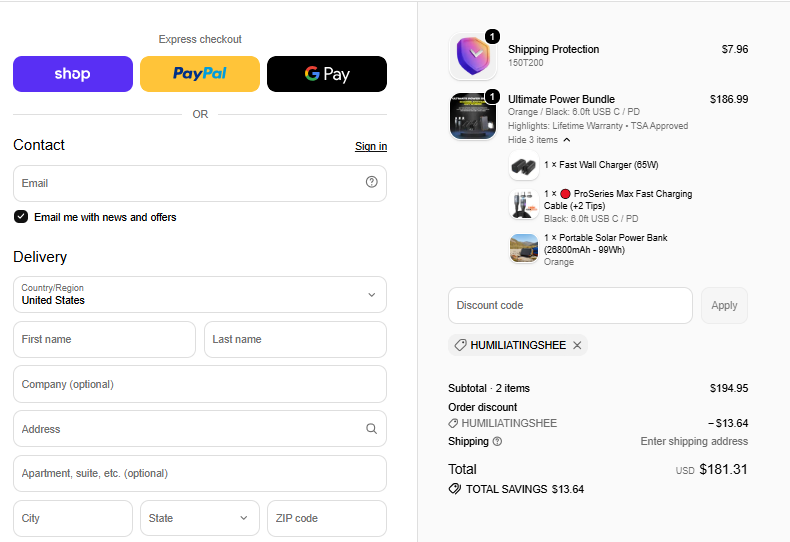Uncheck Email me with news and offers
The width and height of the screenshot is (790, 542).
click(21, 217)
